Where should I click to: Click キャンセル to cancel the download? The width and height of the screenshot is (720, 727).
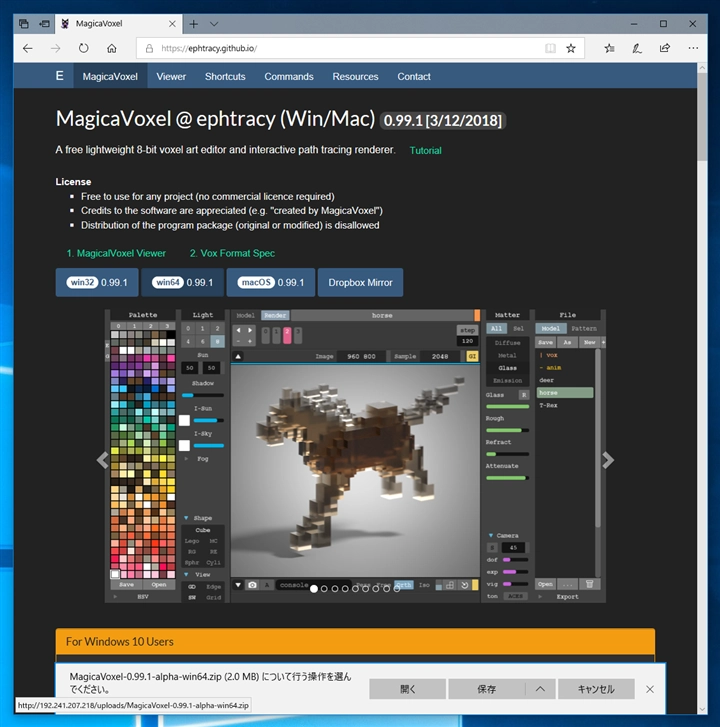(x=596, y=689)
